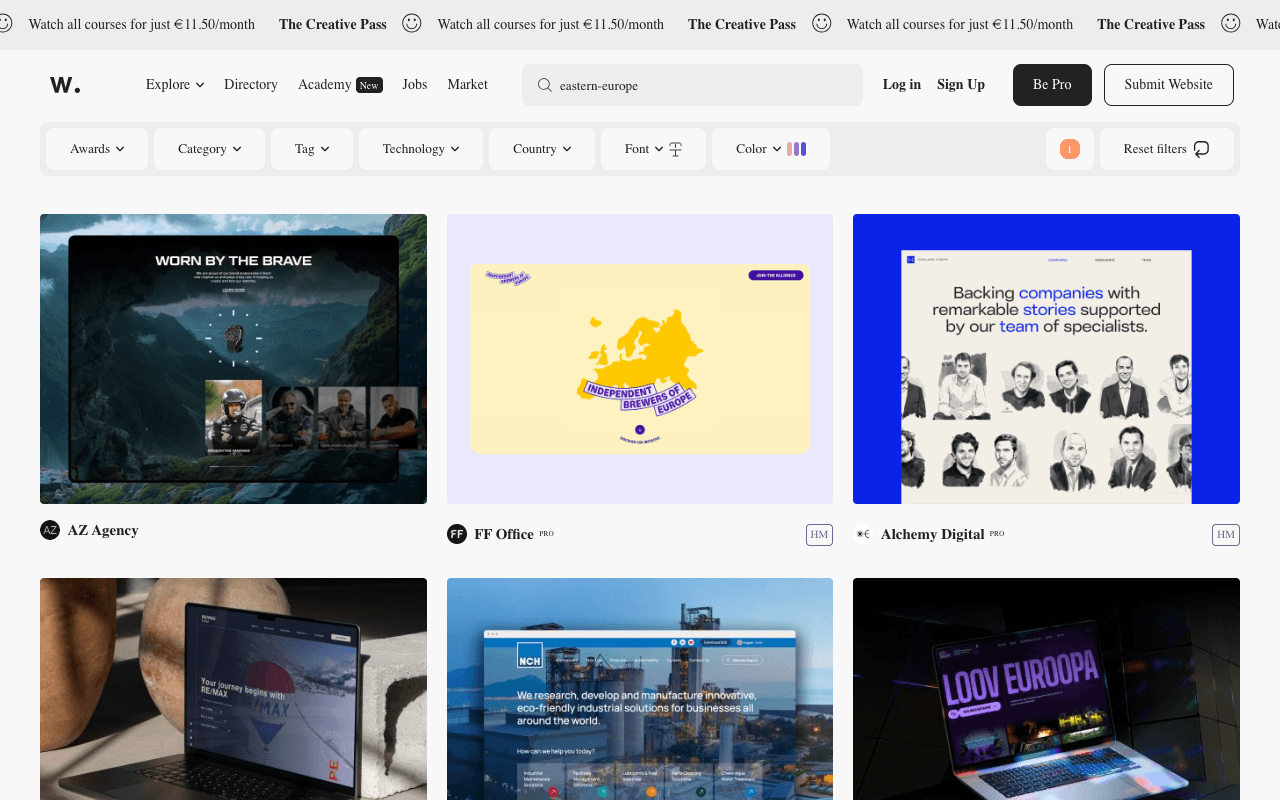Open the Backing companies site thumbnail
This screenshot has height=800, width=1280.
click(x=1046, y=359)
